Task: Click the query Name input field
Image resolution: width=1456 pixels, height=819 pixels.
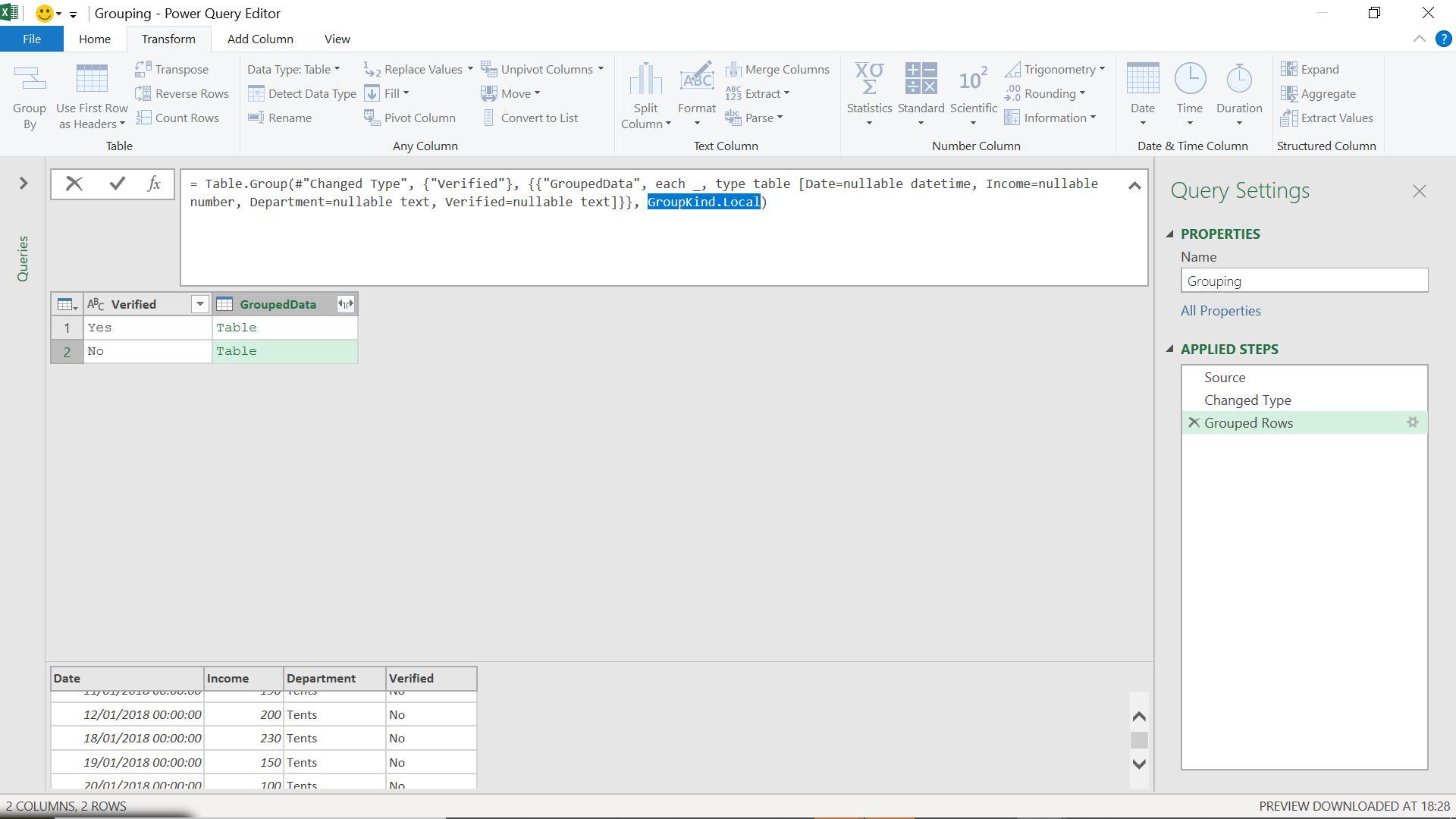Action: tap(1304, 281)
